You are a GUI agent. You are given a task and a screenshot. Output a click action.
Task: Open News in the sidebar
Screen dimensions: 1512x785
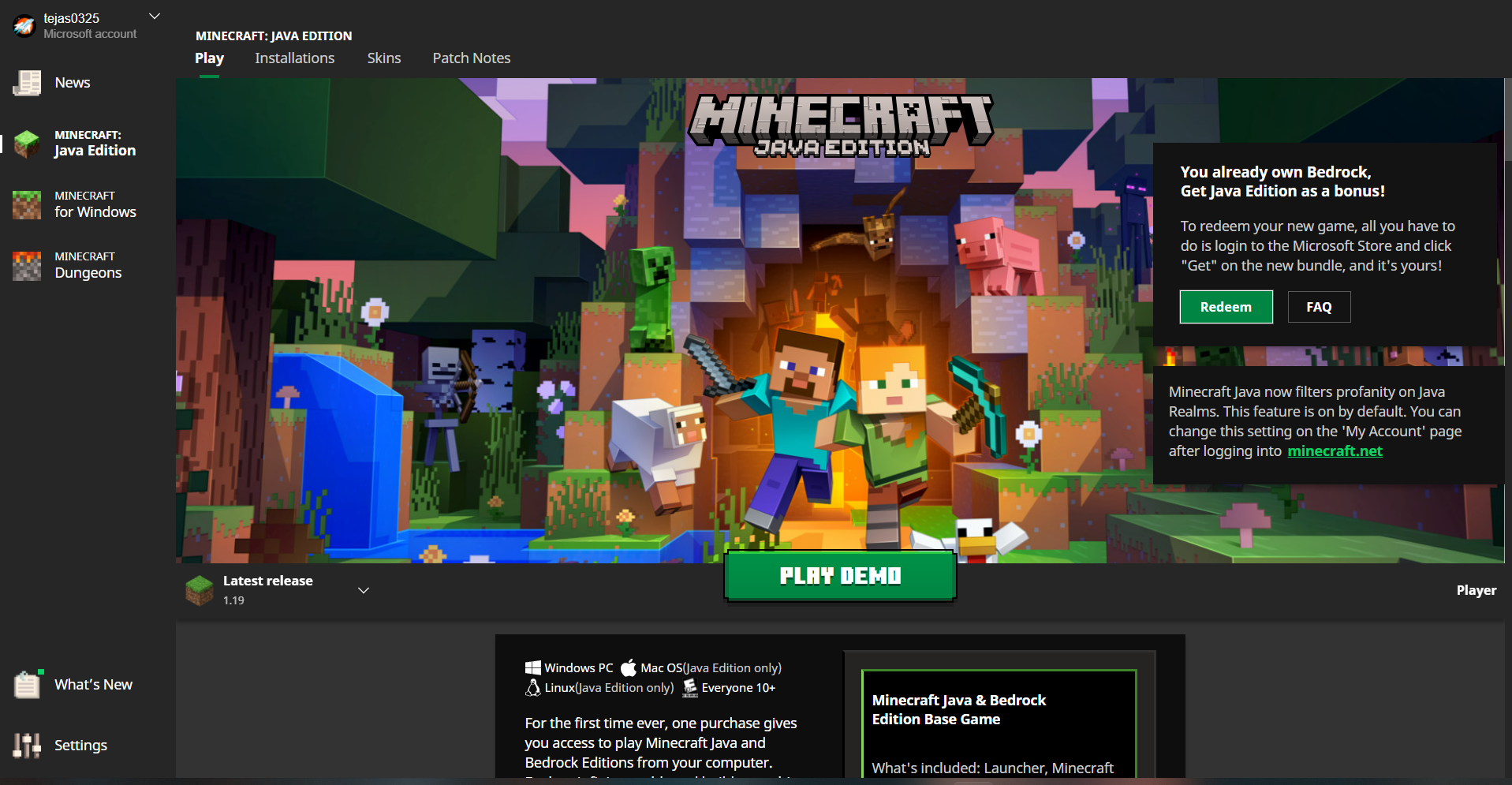tap(73, 83)
